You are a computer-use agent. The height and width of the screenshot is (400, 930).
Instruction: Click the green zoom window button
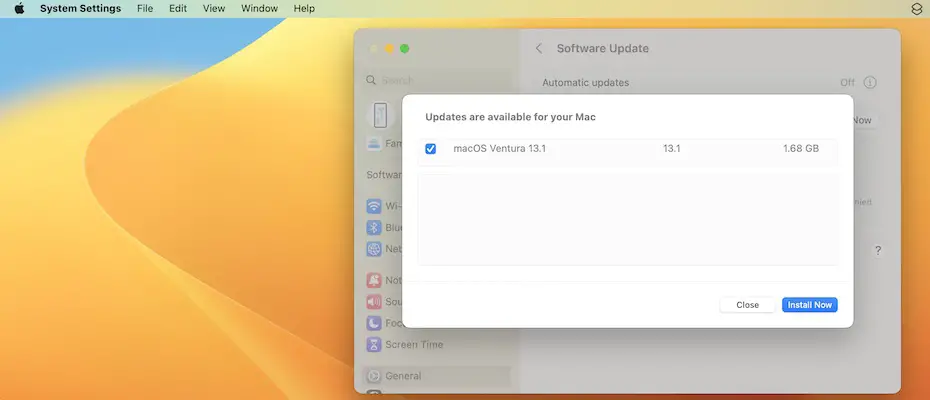[405, 49]
